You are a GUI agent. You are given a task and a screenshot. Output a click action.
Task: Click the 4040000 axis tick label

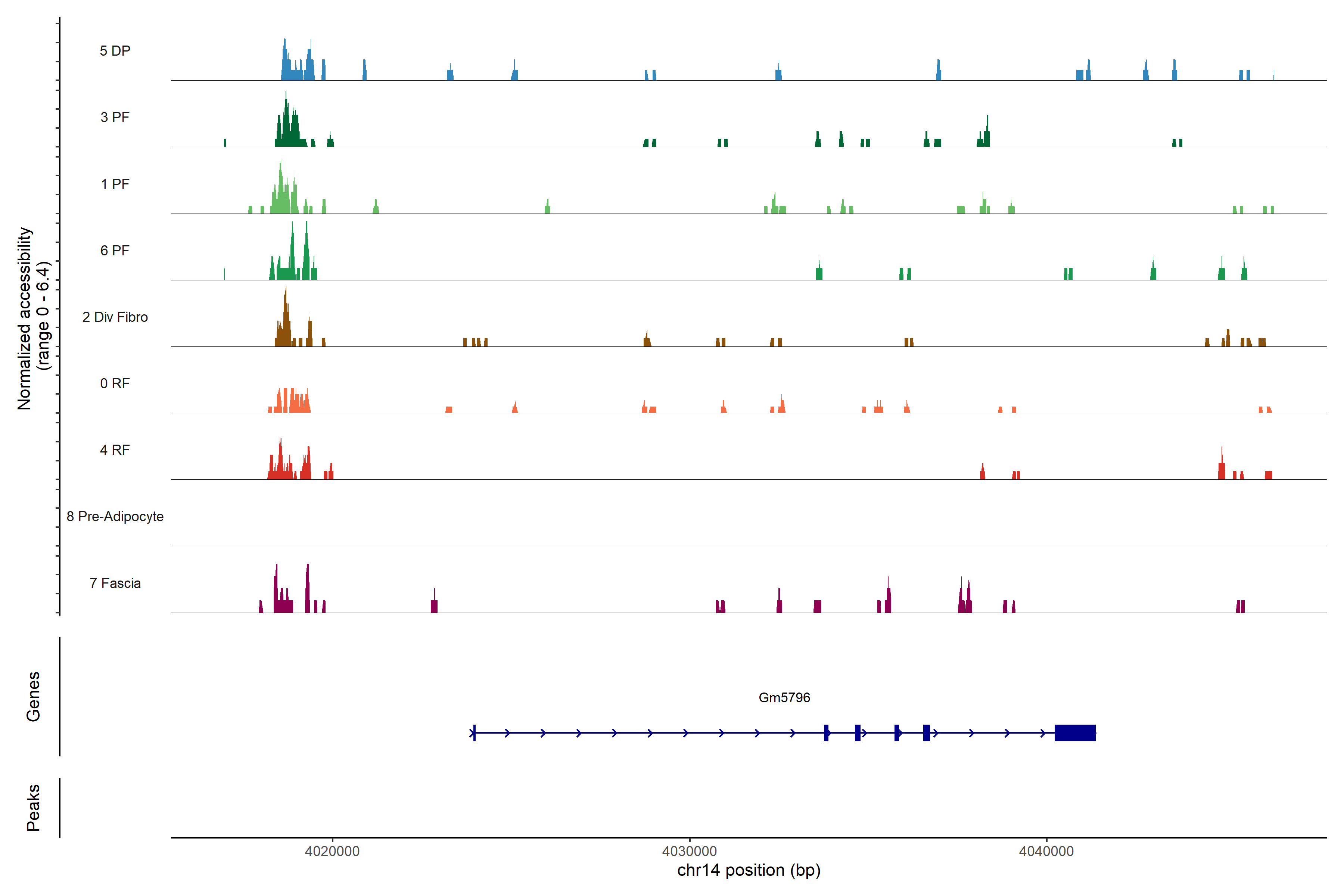(1046, 852)
